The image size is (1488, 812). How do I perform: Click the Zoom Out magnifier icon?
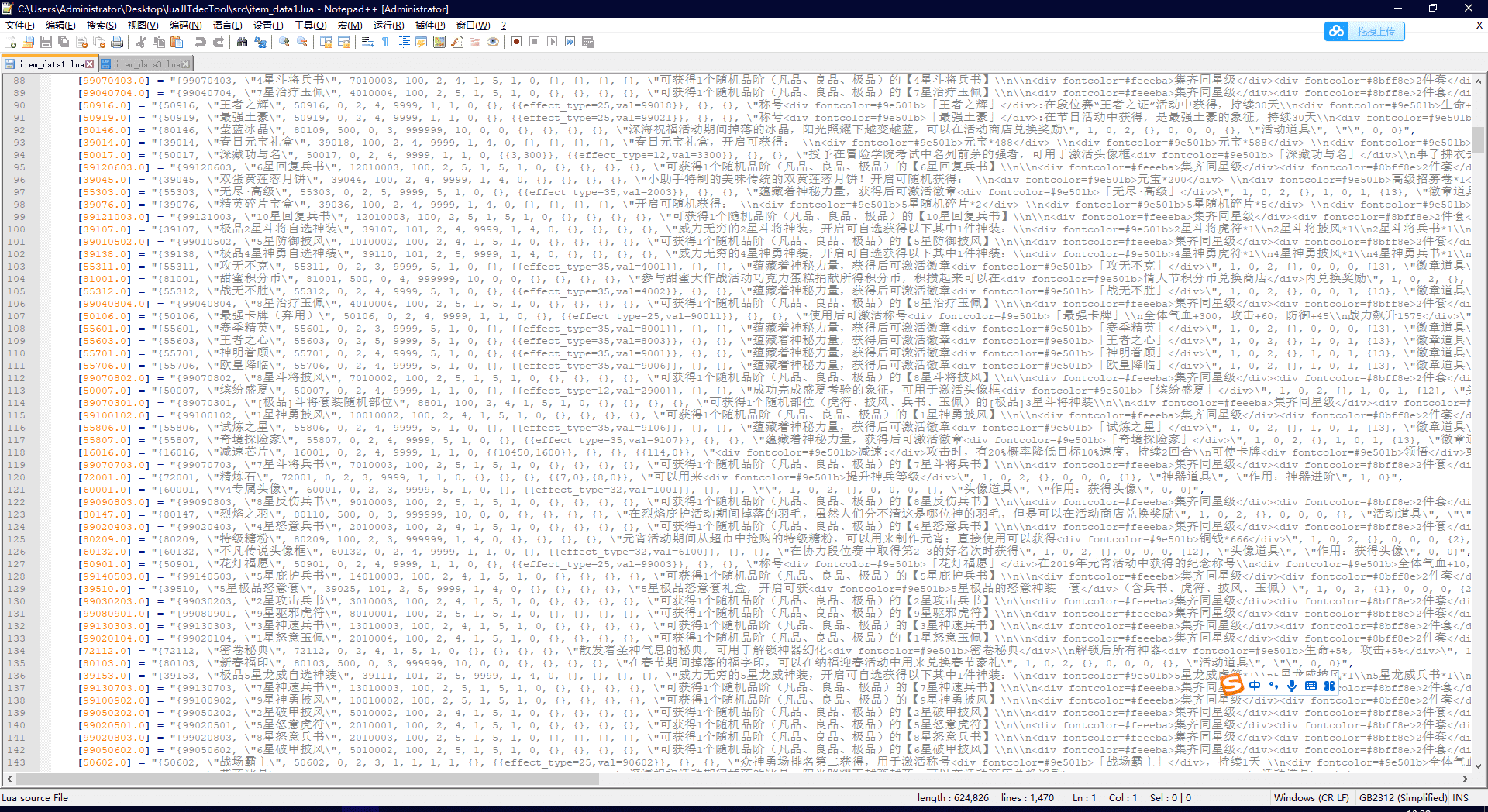coord(302,42)
